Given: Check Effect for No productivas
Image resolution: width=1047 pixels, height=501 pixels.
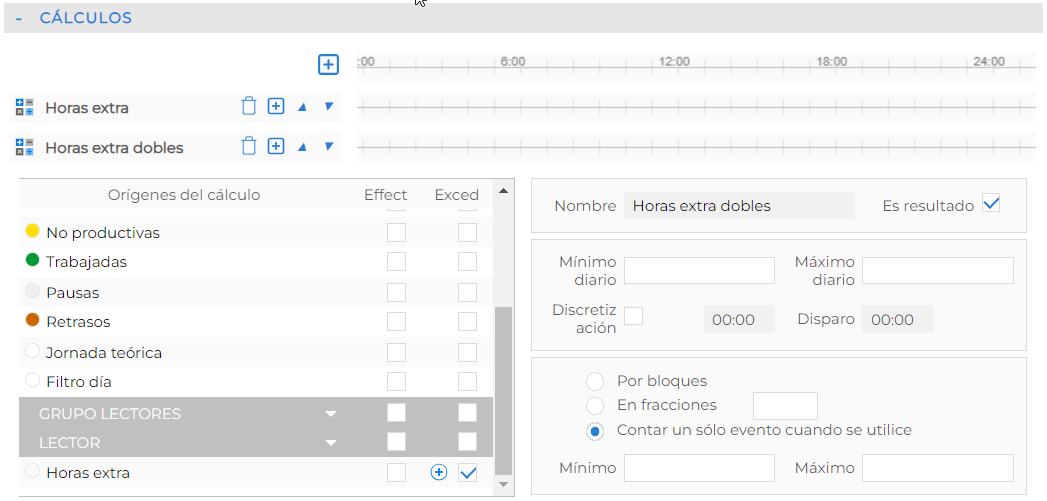Looking at the screenshot, I should tap(397, 232).
